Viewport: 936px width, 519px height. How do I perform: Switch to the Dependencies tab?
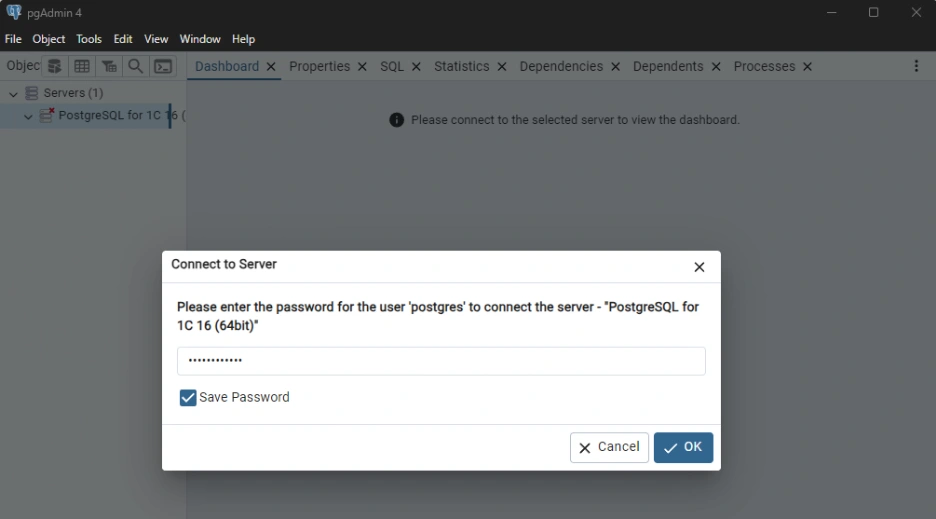[561, 66]
